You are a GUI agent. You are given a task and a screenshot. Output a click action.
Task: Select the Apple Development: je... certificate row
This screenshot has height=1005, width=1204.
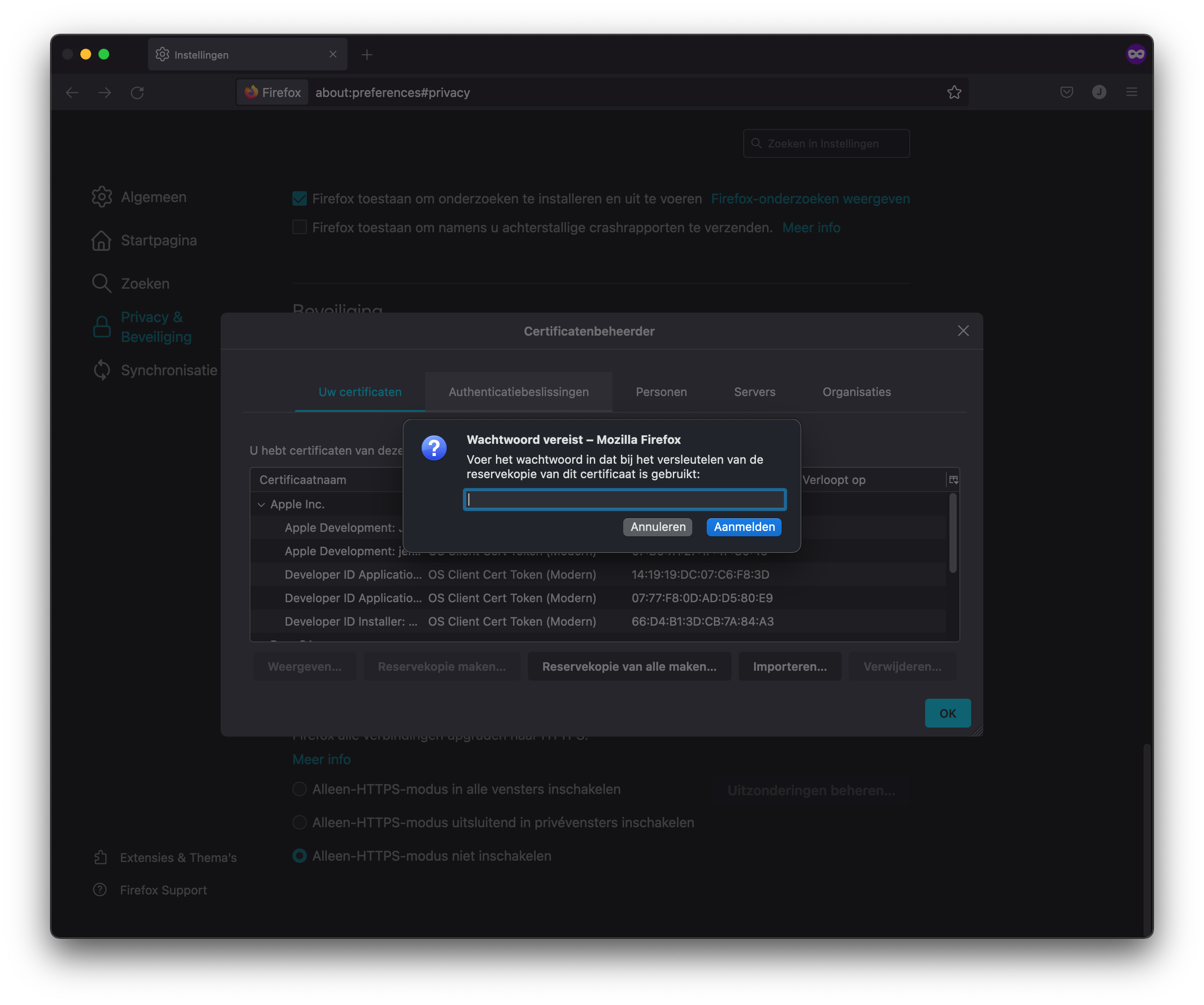[598, 551]
